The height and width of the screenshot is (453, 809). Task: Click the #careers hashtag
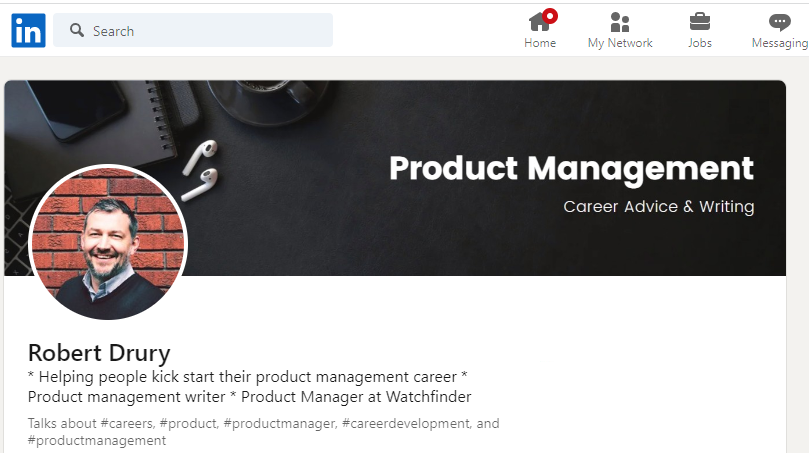(x=127, y=424)
